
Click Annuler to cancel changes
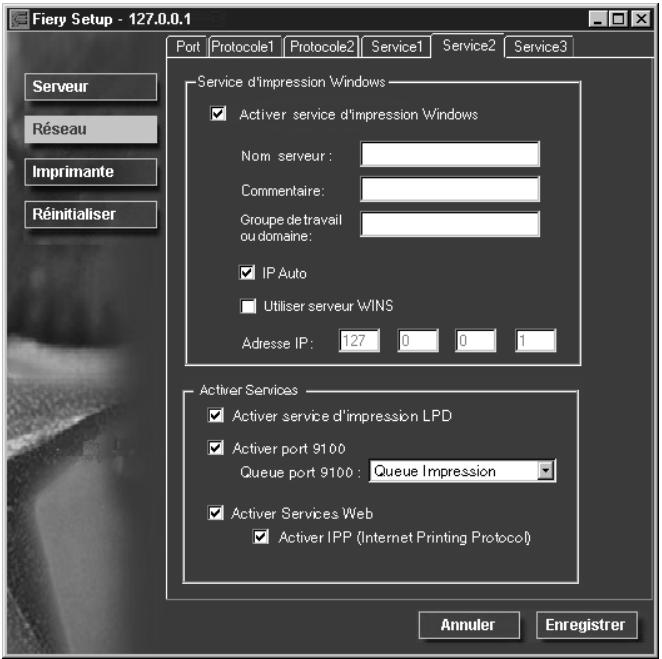[469, 625]
